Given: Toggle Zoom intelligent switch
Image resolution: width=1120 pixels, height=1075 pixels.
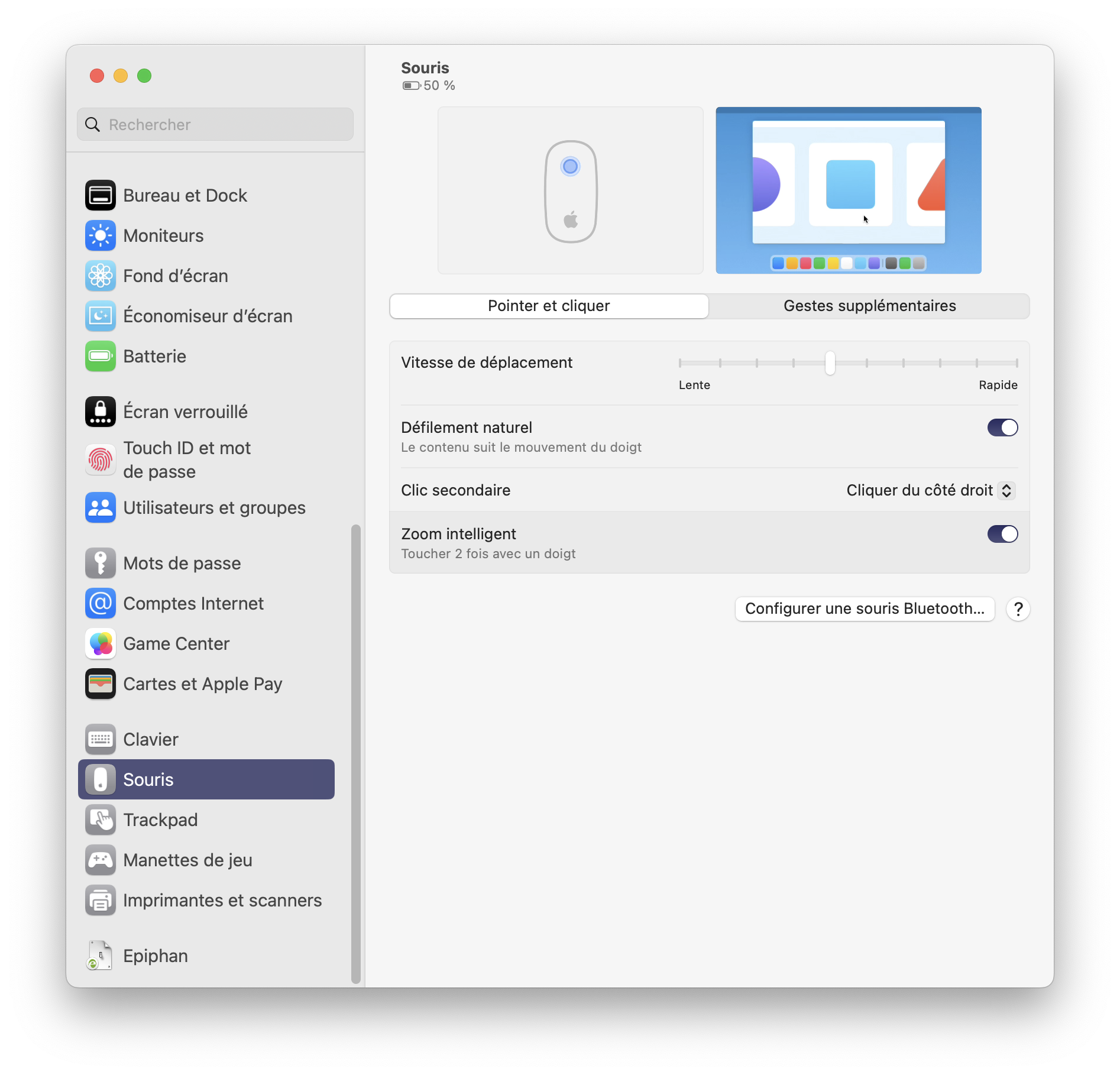Looking at the screenshot, I should [1003, 534].
